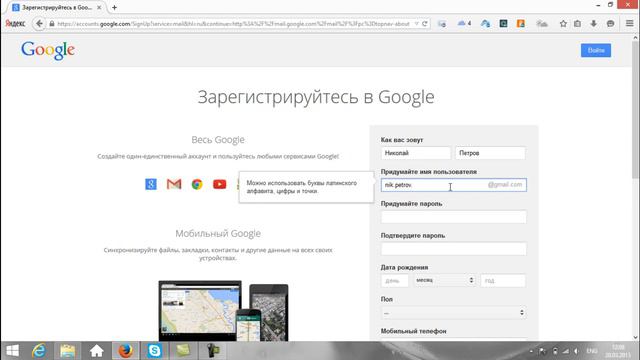This screenshot has width=640, height=360.
Task: Click the first name field containing Николай
Action: [416, 153]
